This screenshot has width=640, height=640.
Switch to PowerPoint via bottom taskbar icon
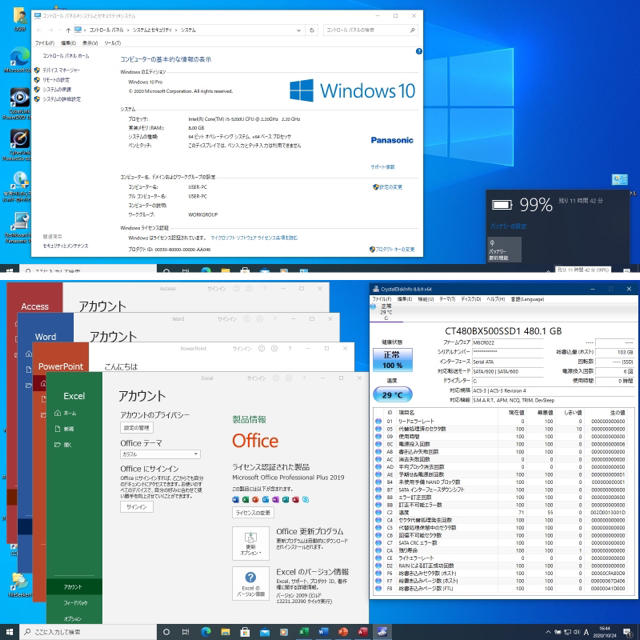coord(343,632)
